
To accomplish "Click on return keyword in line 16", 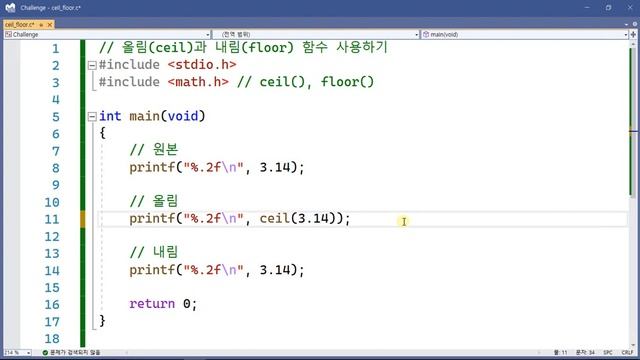I will [x=152, y=304].
